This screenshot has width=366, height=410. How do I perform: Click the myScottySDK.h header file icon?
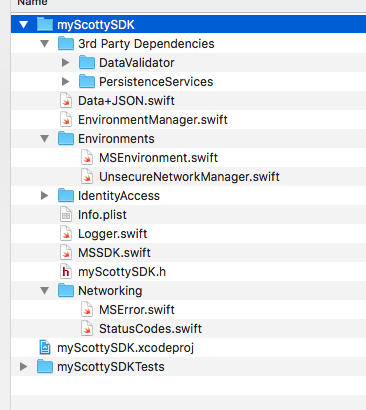(x=66, y=271)
